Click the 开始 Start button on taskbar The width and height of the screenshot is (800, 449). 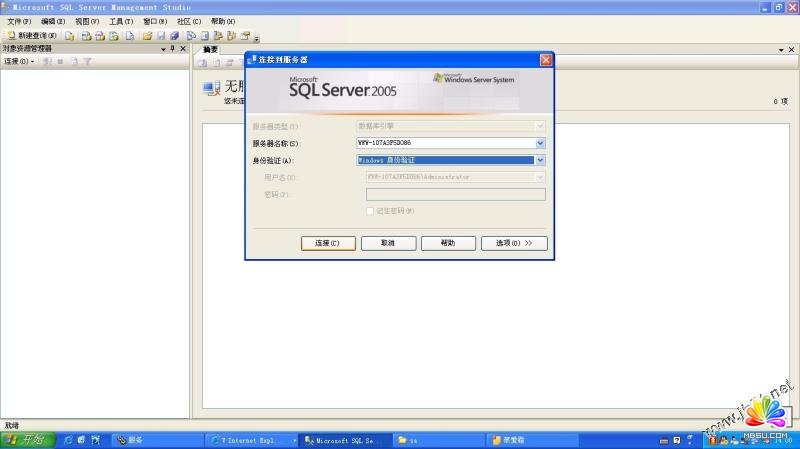tap(26, 440)
